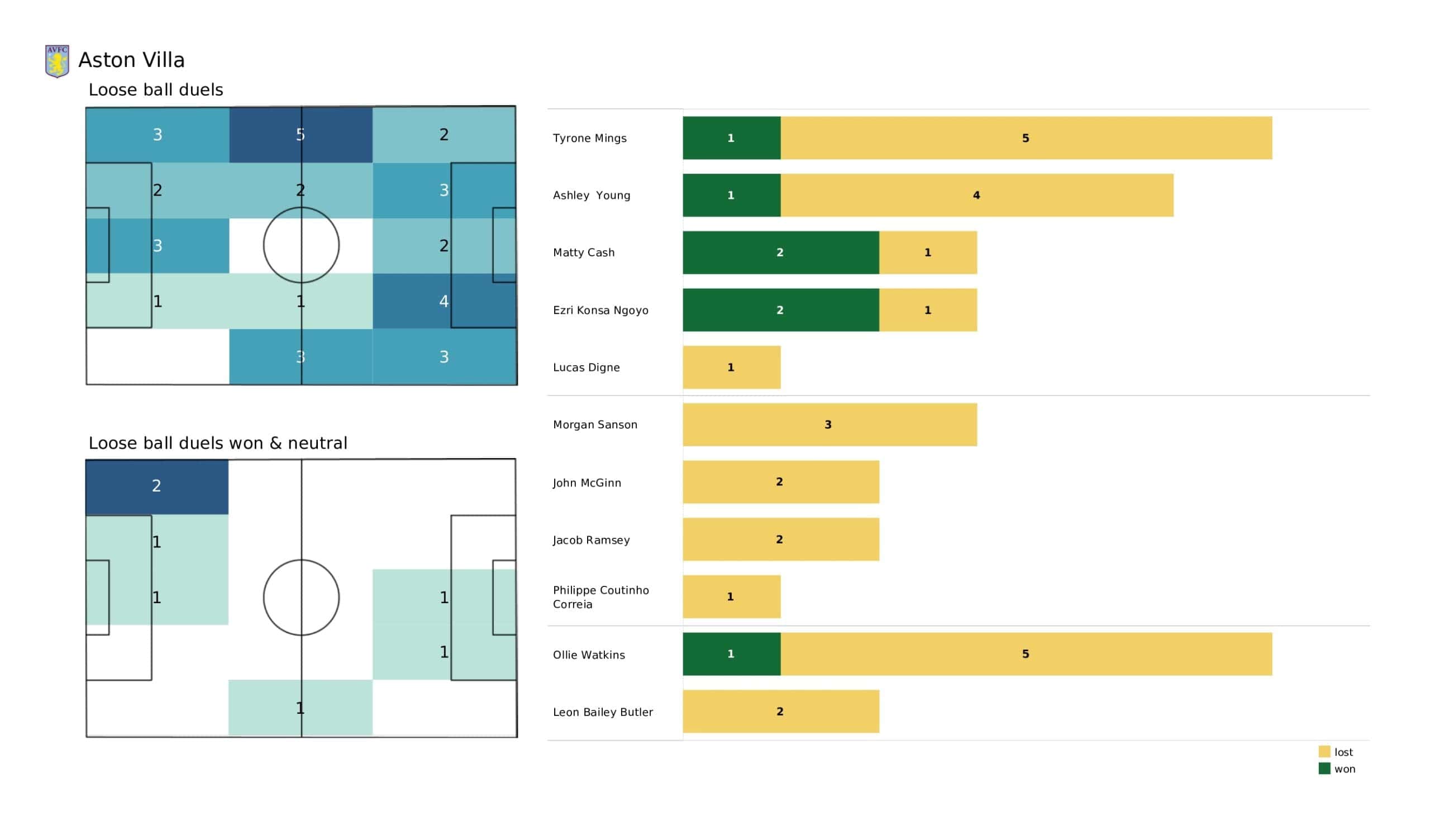Click the yellow lost legend swatch
1430x840 pixels.
tap(1324, 751)
